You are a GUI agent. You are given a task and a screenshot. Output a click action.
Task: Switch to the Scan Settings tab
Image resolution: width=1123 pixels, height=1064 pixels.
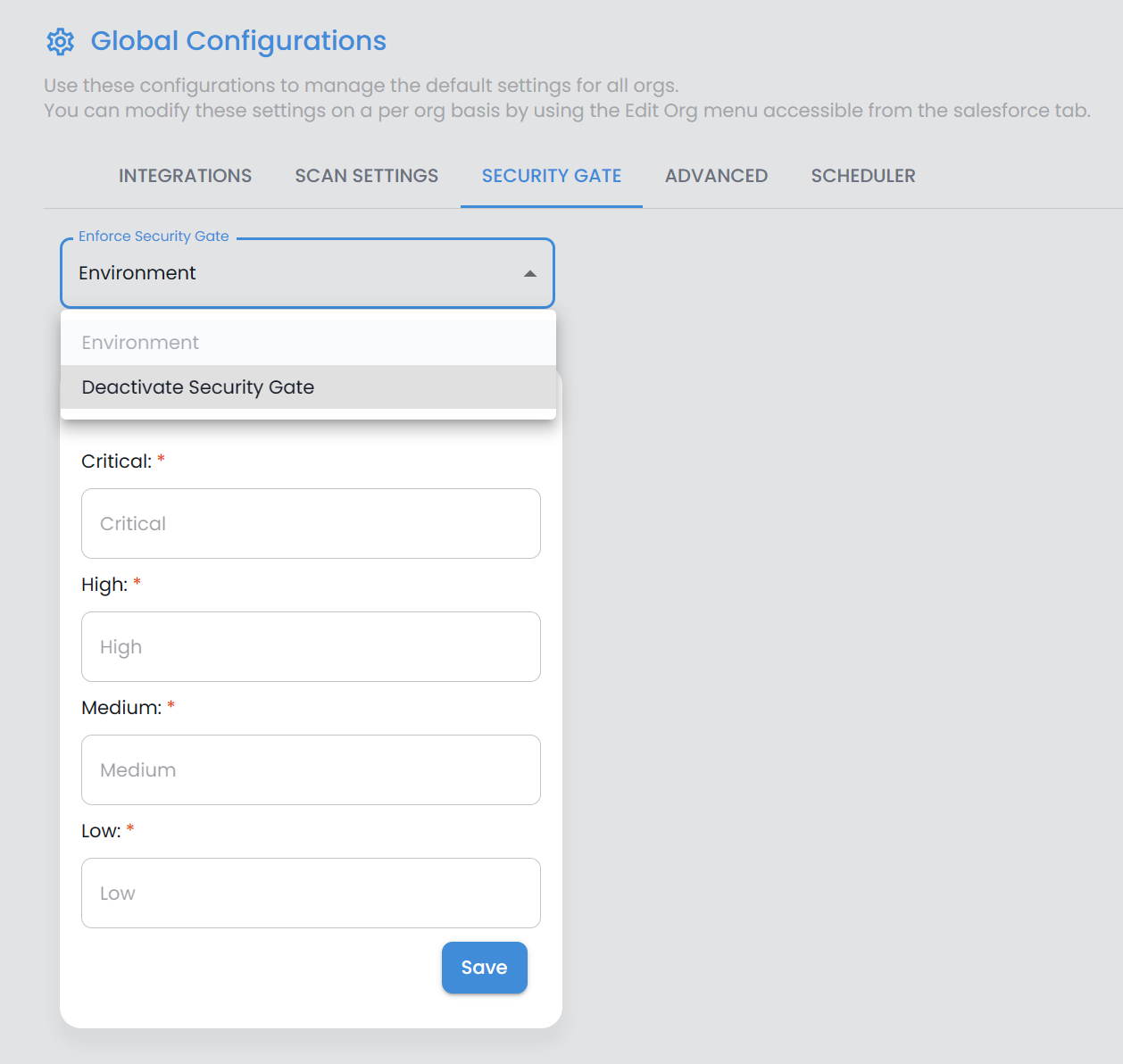366,176
